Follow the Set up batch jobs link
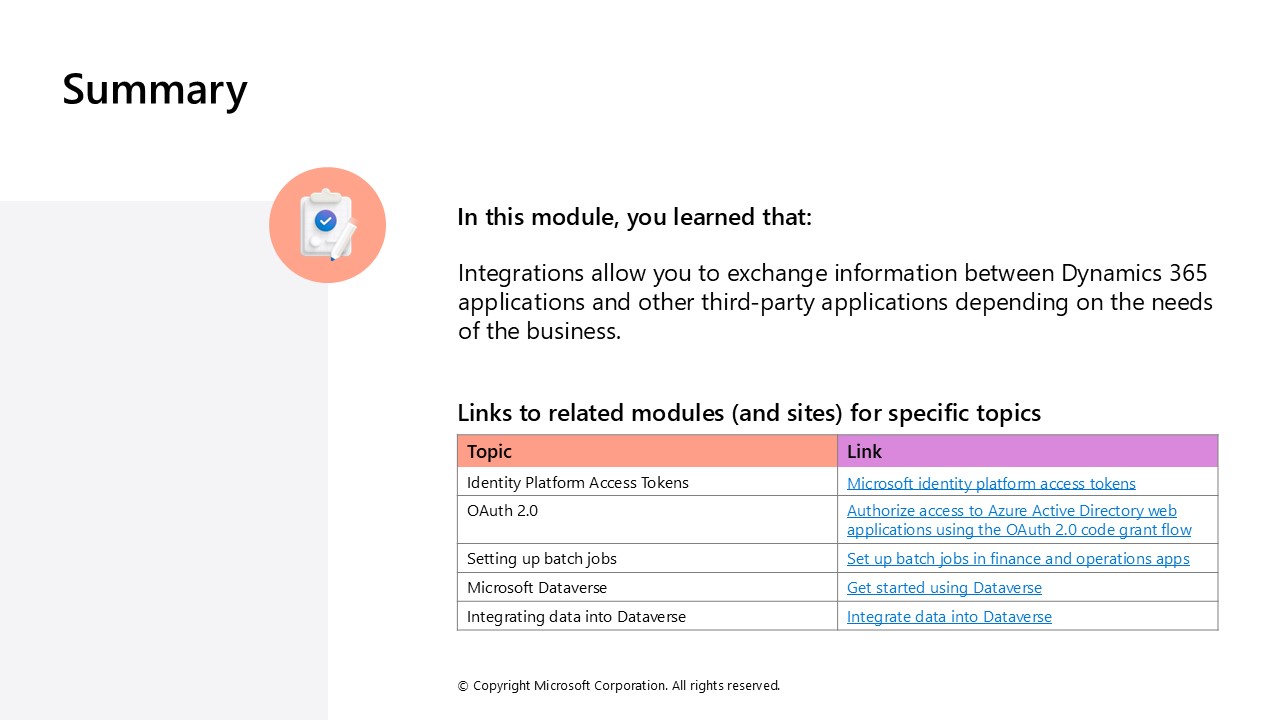This screenshot has height=720, width=1280. tap(1018, 559)
